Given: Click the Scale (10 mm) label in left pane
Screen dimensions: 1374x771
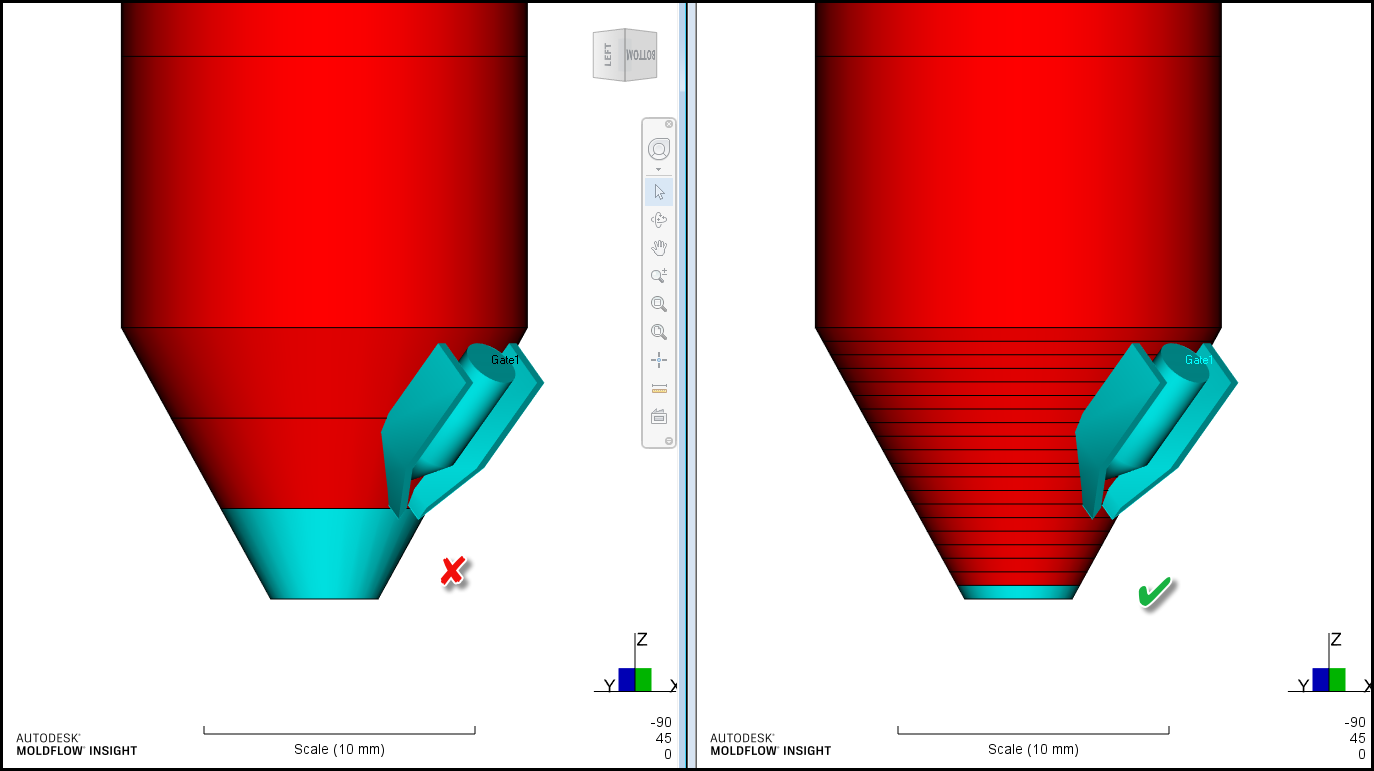Looking at the screenshot, I should [x=339, y=749].
